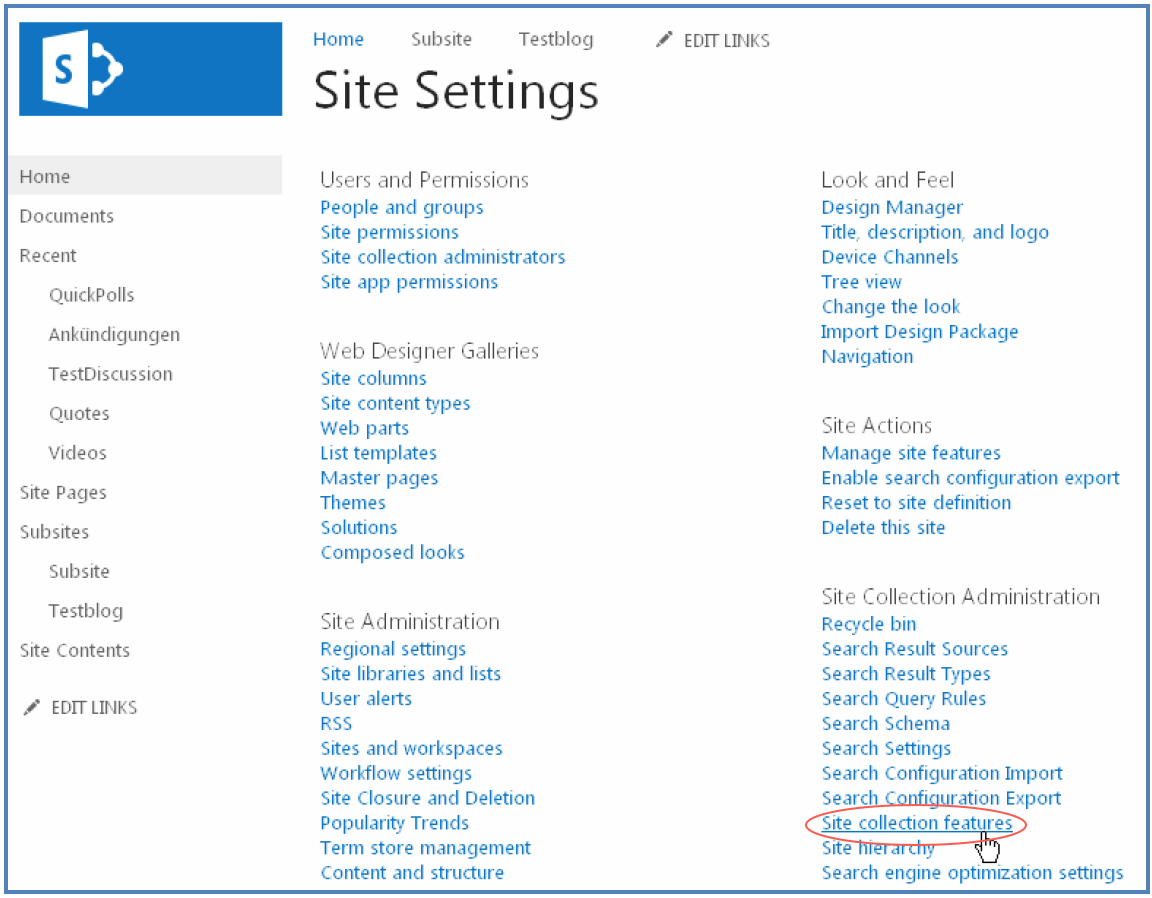Switch to Testblog in top navigation bar
The width and height of the screenshot is (1152, 898).
pyautogui.click(x=555, y=40)
